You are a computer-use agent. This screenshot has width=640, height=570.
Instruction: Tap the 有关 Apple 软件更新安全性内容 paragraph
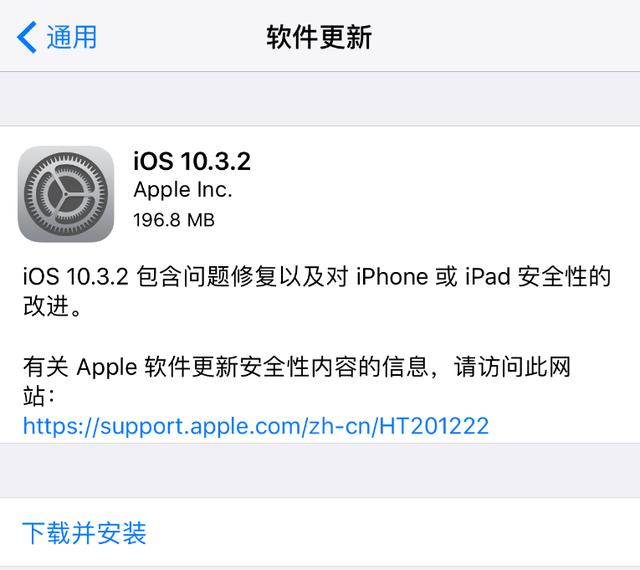(297, 366)
